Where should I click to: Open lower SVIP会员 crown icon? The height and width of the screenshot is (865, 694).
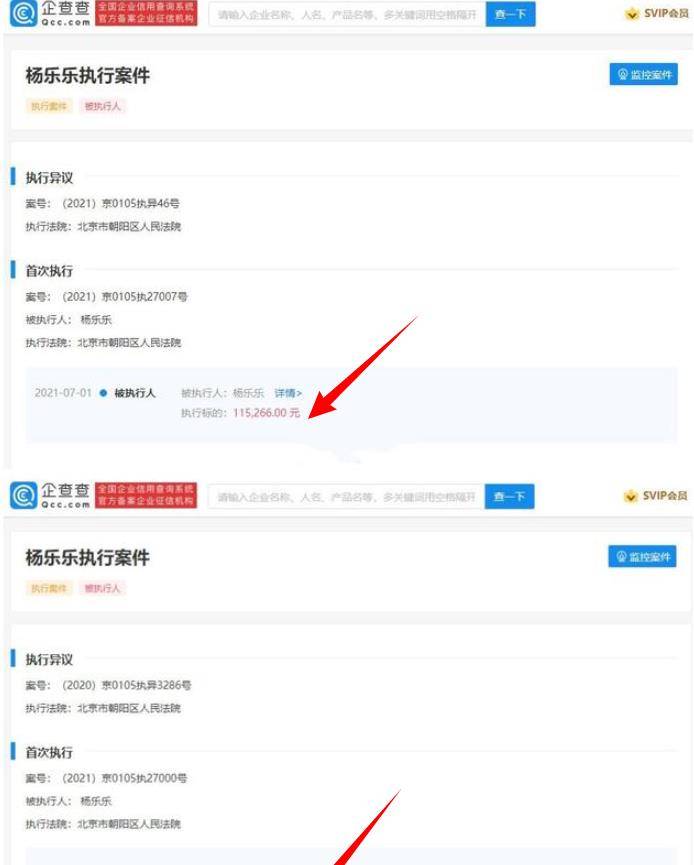coord(631,496)
